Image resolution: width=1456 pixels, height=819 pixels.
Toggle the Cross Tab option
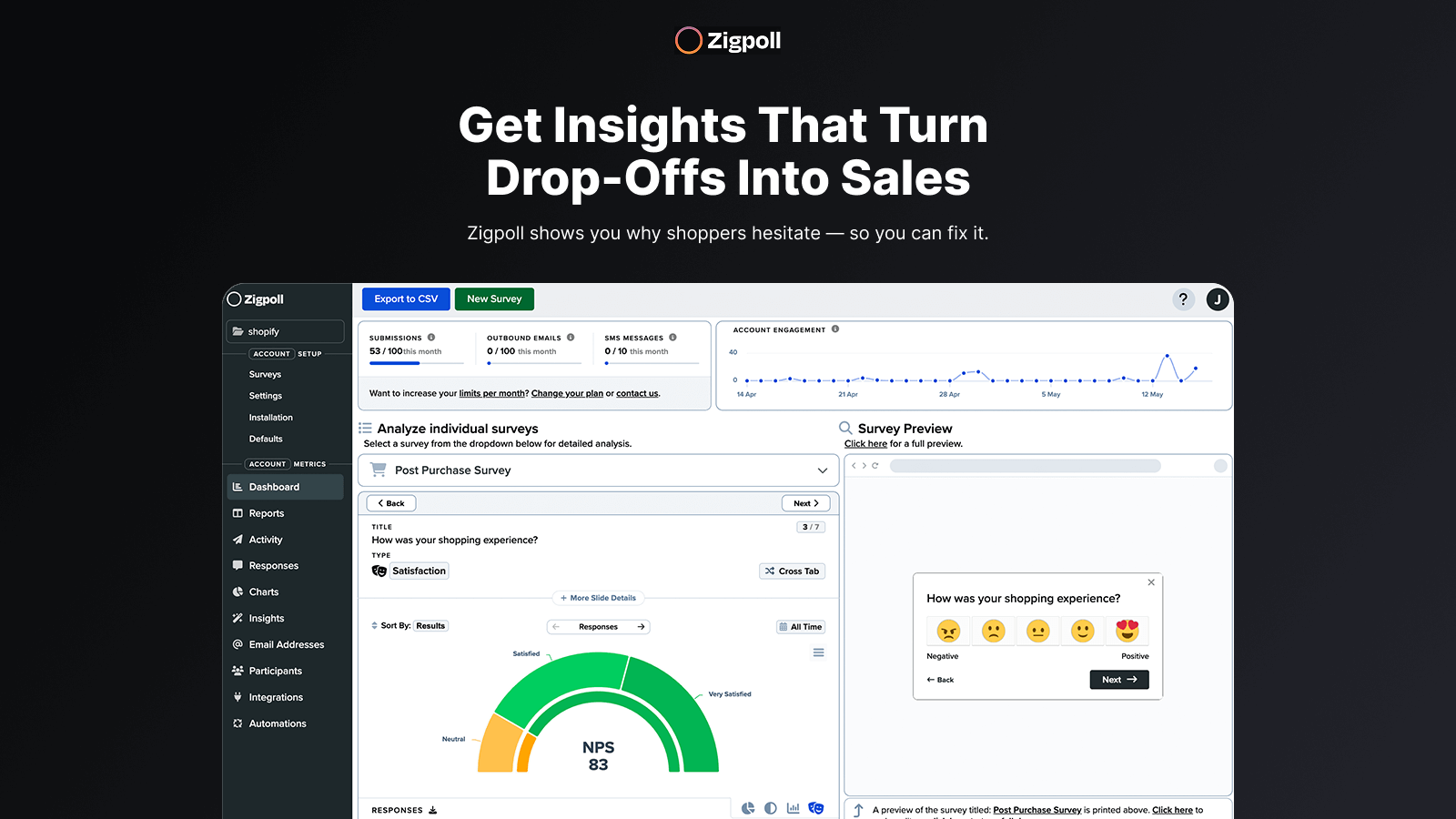(x=791, y=571)
